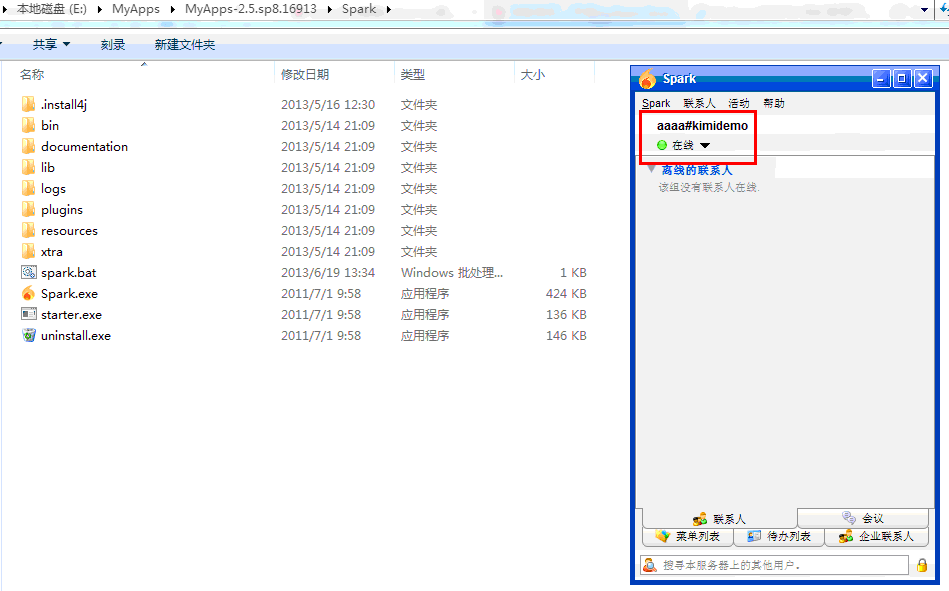This screenshot has width=949, height=591.
Task: Minimize the Spark window
Action: [x=881, y=79]
